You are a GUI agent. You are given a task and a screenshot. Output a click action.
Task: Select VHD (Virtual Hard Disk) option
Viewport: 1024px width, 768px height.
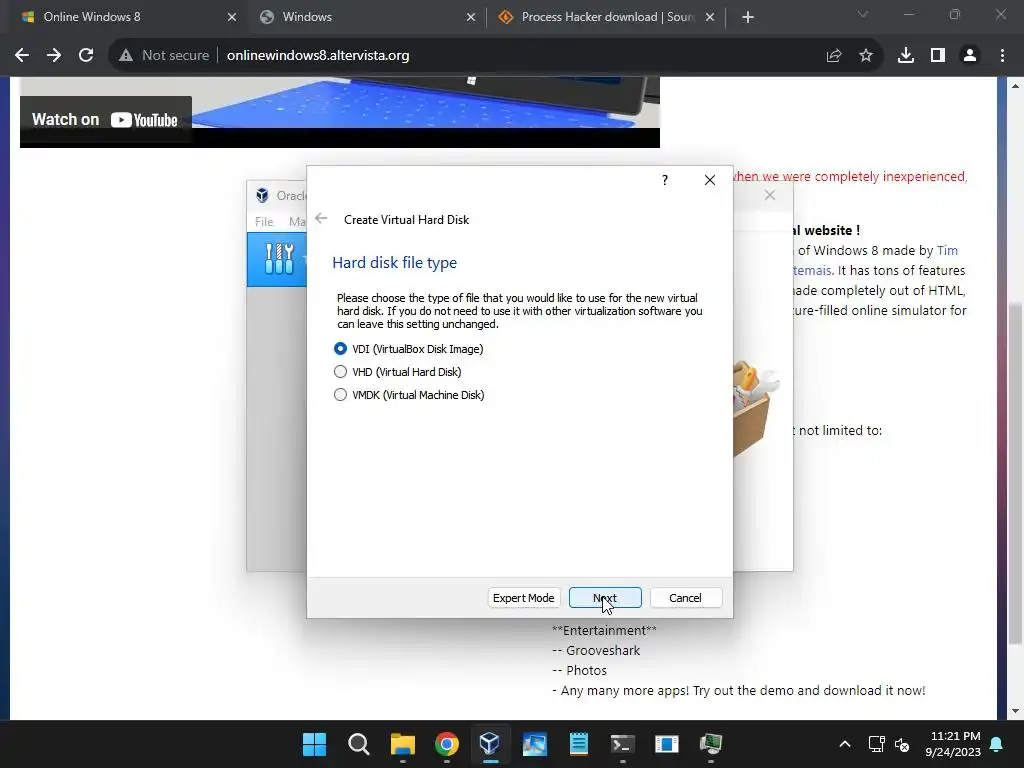(398, 372)
